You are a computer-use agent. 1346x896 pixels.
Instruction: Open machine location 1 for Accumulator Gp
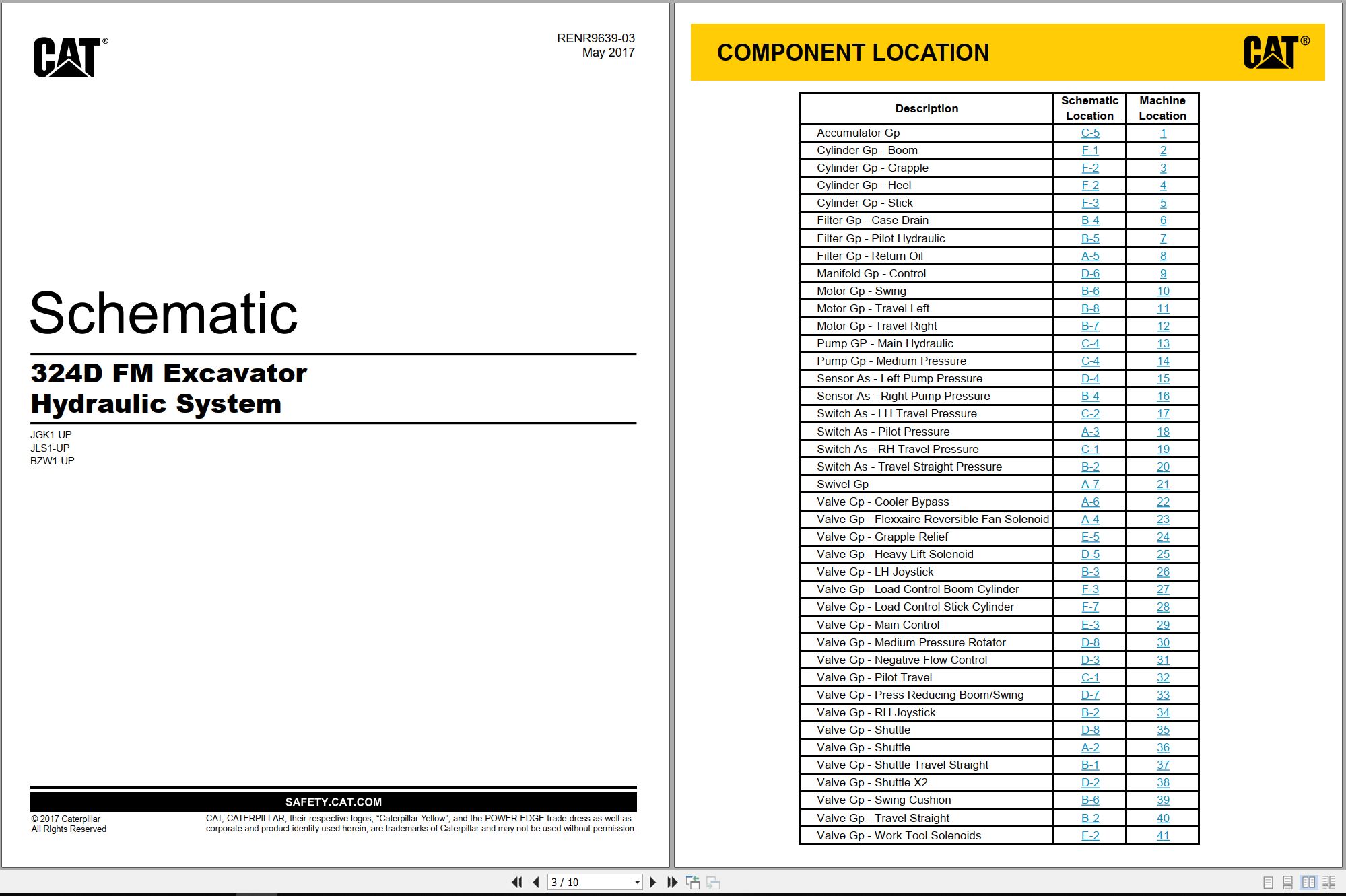pos(1163,133)
